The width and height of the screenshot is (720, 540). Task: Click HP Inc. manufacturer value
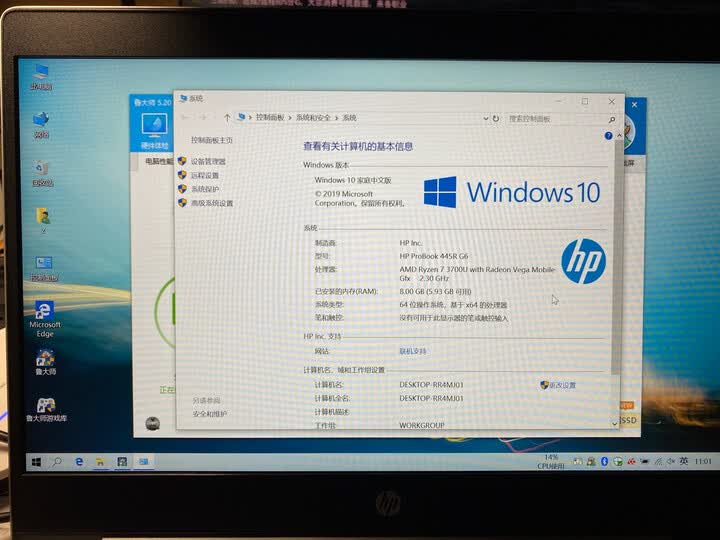click(411, 243)
